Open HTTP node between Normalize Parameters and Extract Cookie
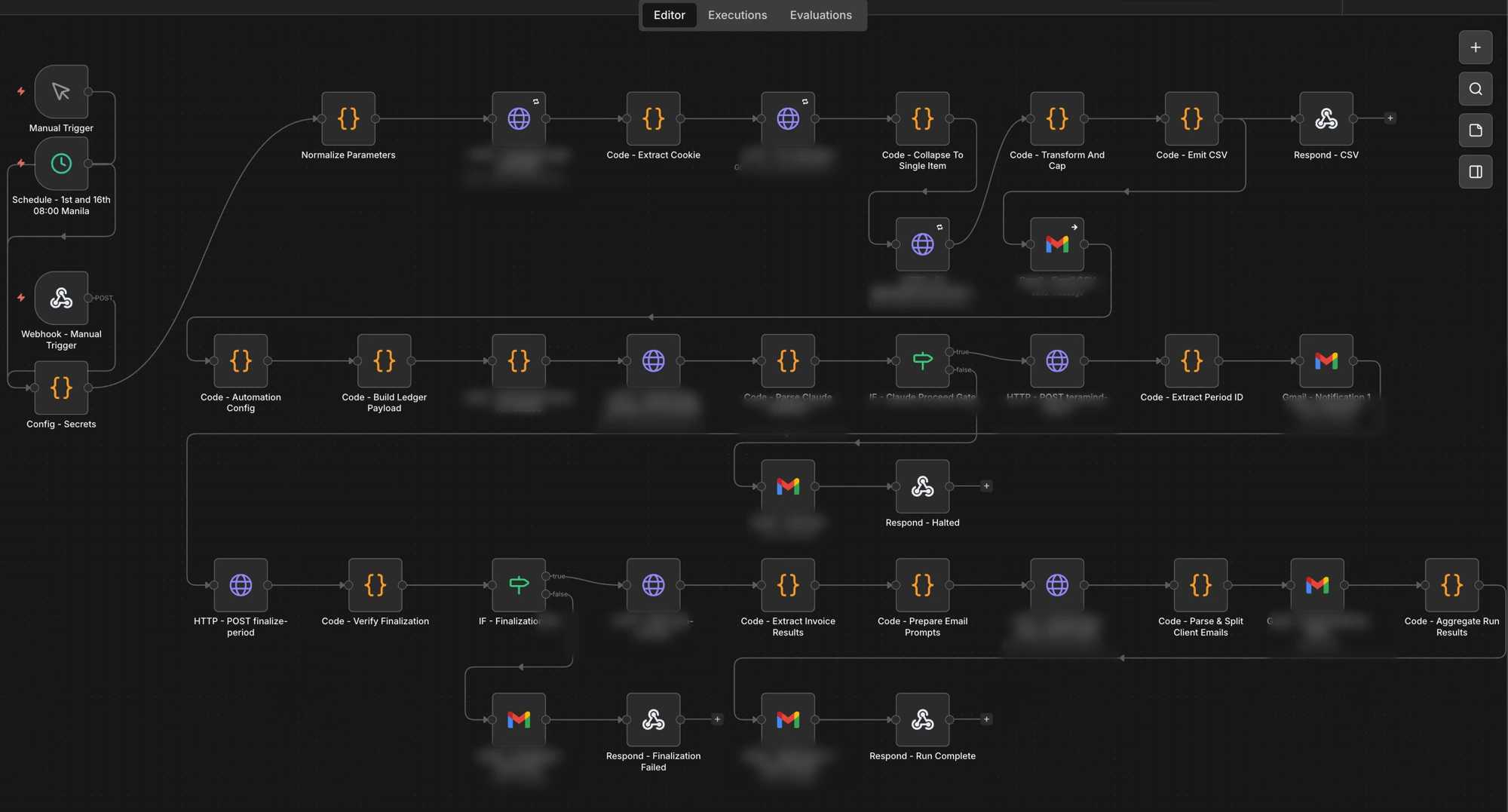This screenshot has height=812, width=1508. tap(519, 118)
